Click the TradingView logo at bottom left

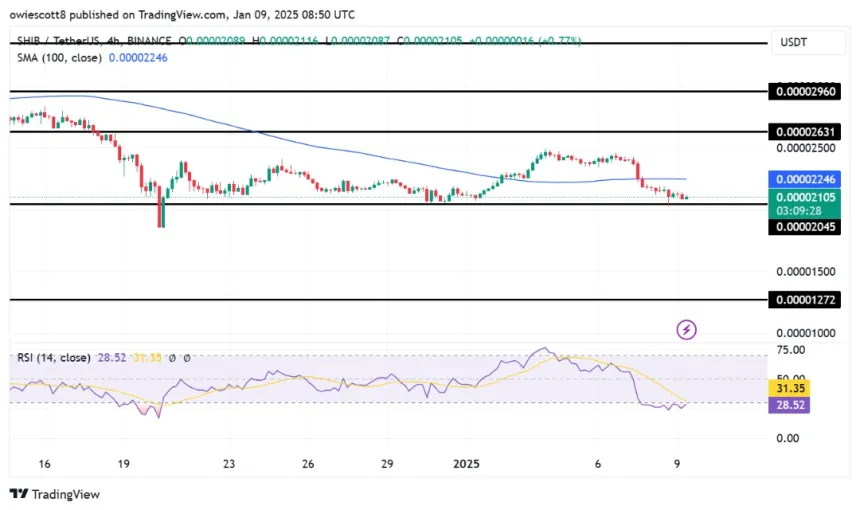click(55, 494)
